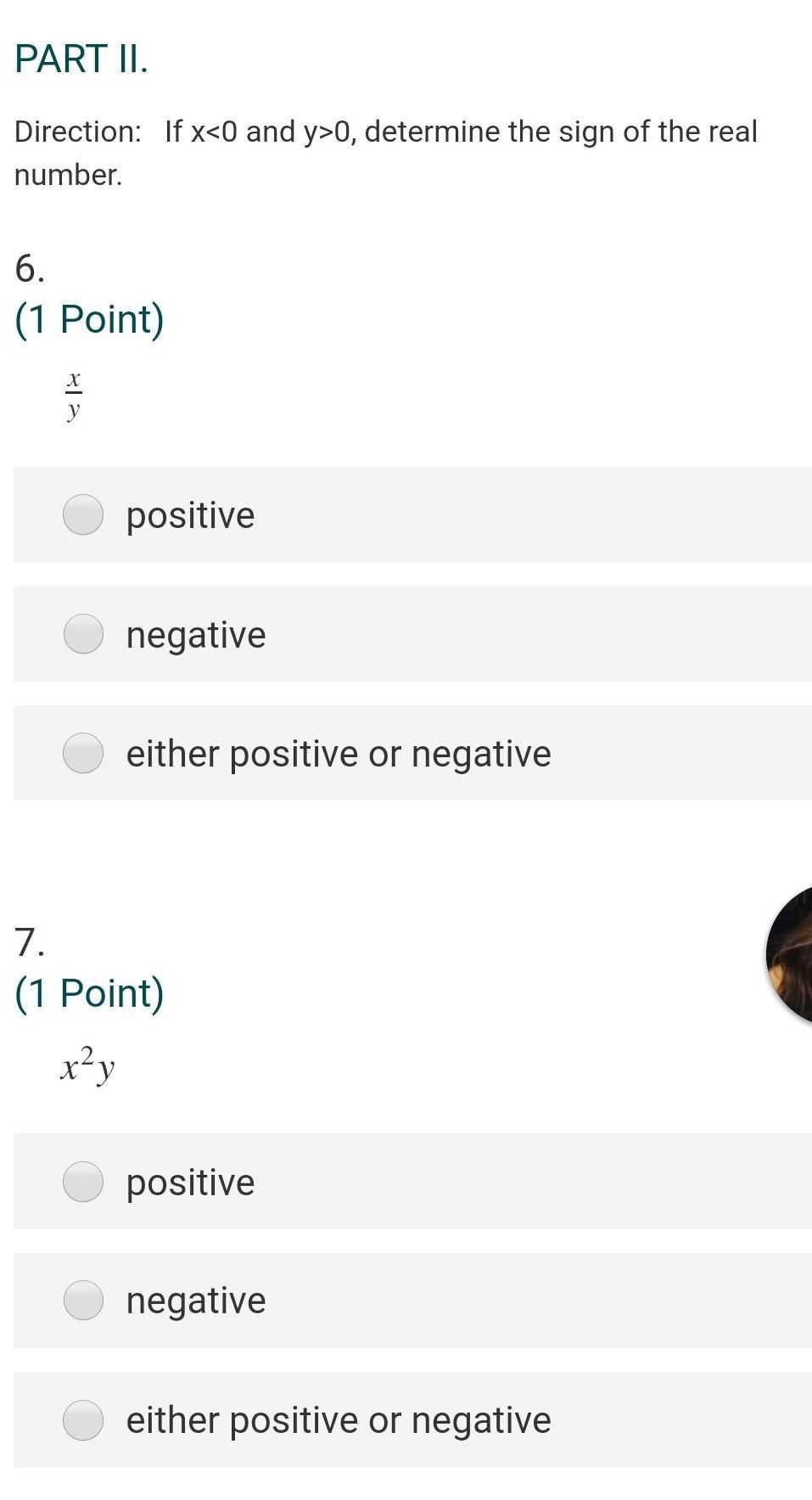Click the 'negative' answer text in question 7
812x1500 pixels.
[x=196, y=1301]
